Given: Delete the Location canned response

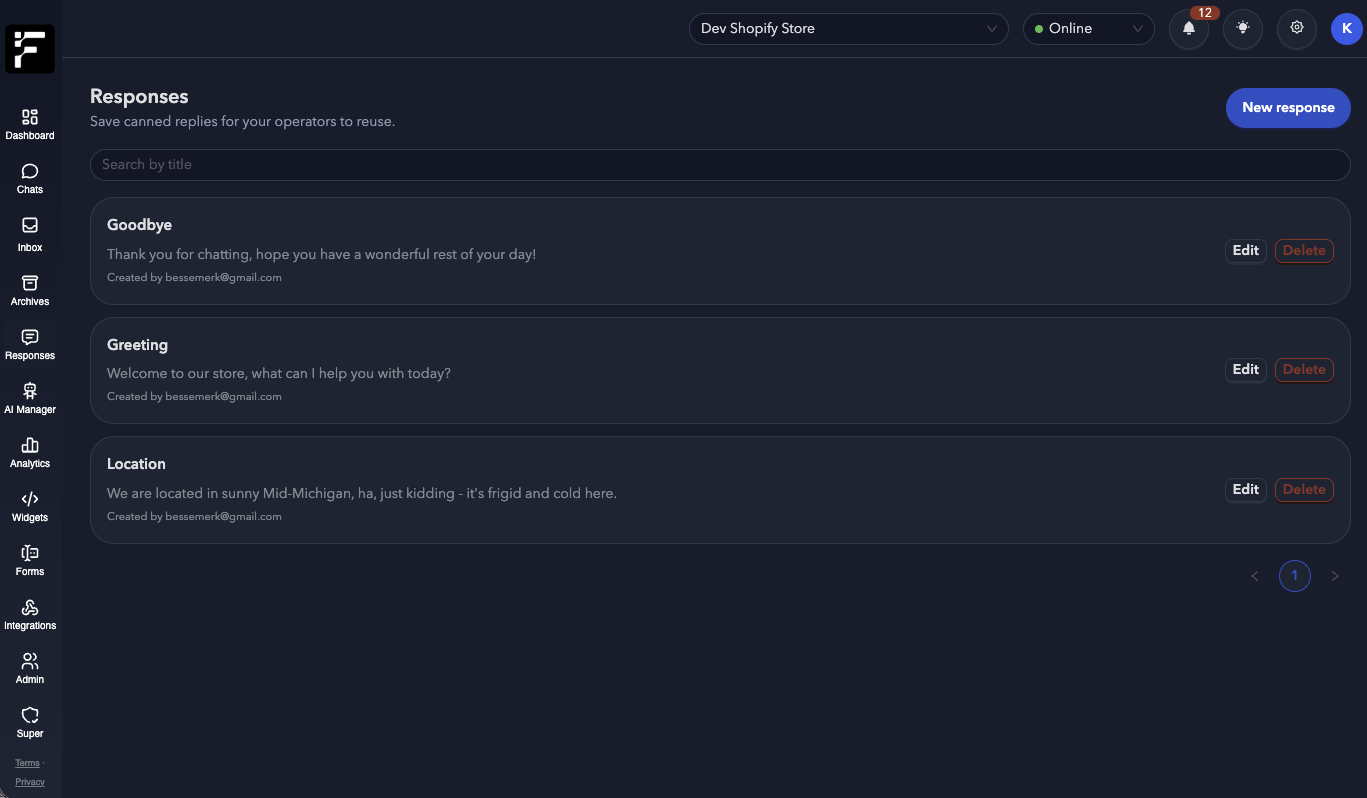Looking at the screenshot, I should [1304, 490].
